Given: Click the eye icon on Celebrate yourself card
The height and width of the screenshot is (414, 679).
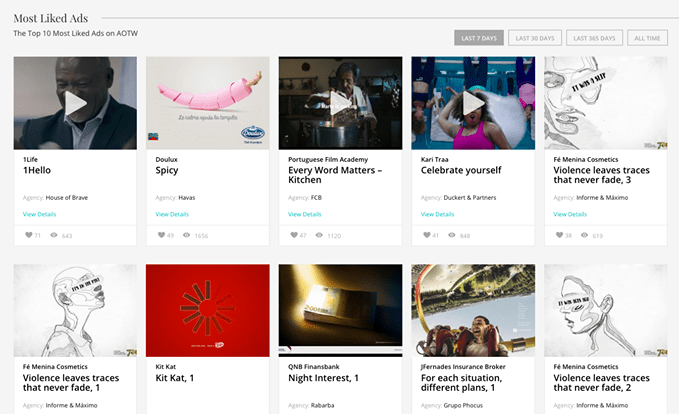Looking at the screenshot, I should pyautogui.click(x=452, y=235).
